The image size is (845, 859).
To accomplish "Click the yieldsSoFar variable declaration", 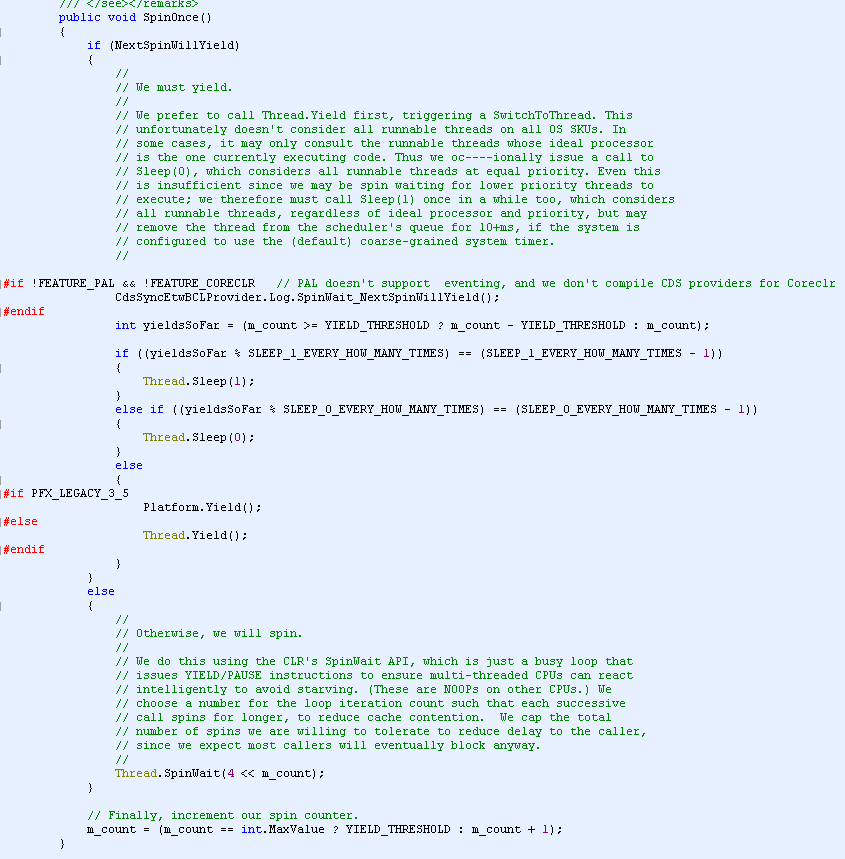I will 412,325.
